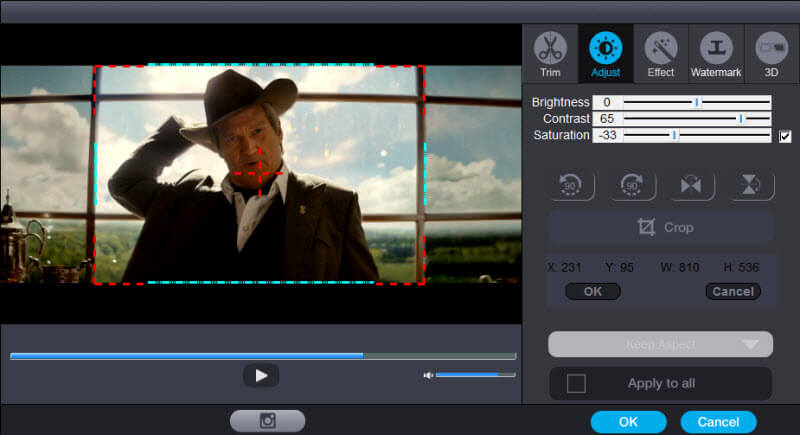
Task: Click the crop H: 536 value
Action: pyautogui.click(x=741, y=267)
